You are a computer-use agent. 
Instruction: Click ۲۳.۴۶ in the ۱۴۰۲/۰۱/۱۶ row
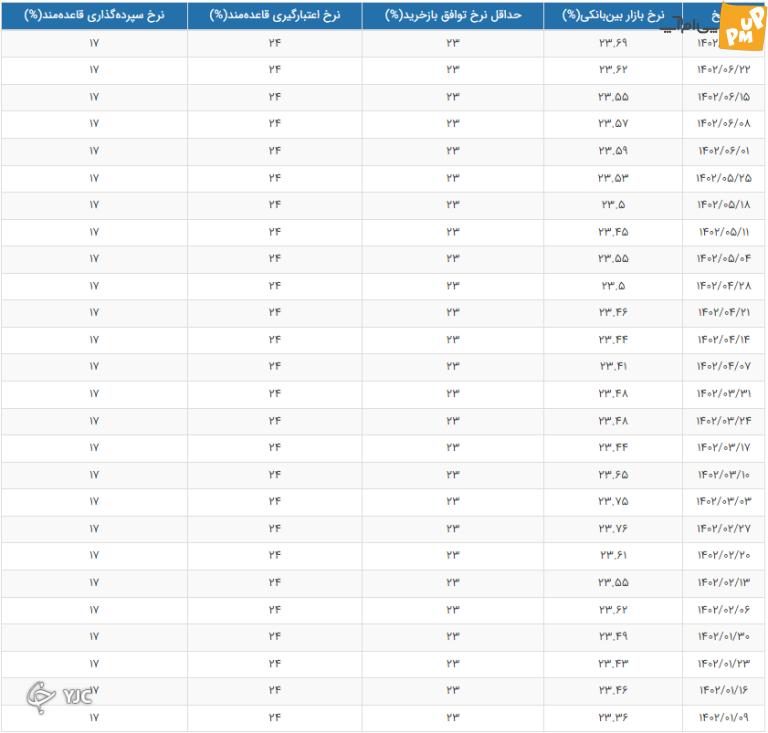[613, 690]
